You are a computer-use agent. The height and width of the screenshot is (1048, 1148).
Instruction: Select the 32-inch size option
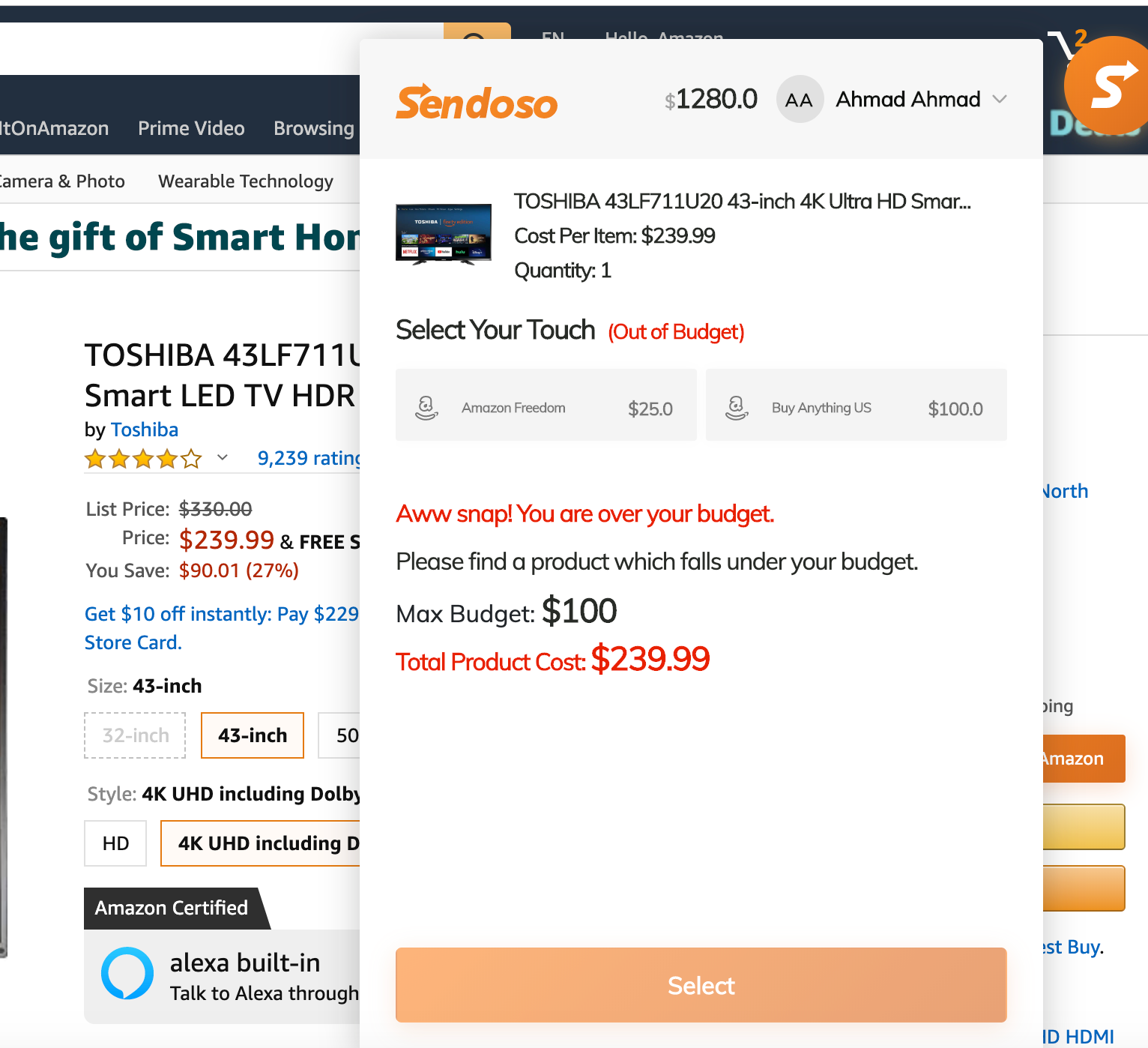coord(135,735)
